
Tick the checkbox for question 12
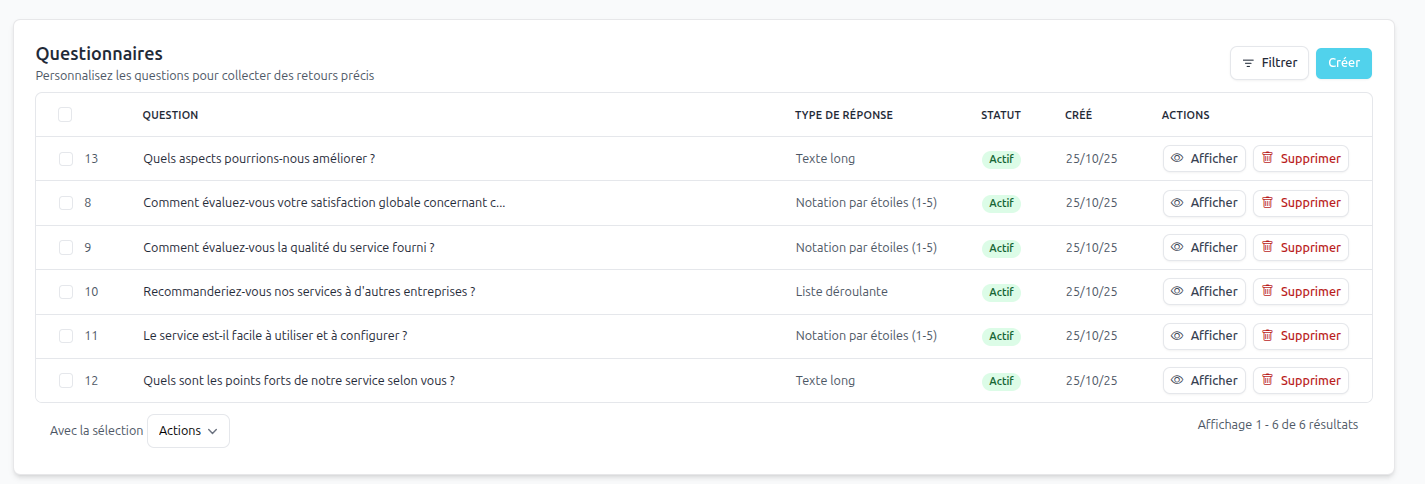point(65,381)
